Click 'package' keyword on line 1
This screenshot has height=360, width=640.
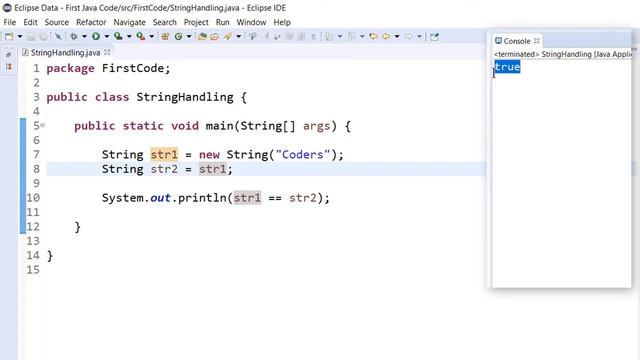[x=70, y=68]
